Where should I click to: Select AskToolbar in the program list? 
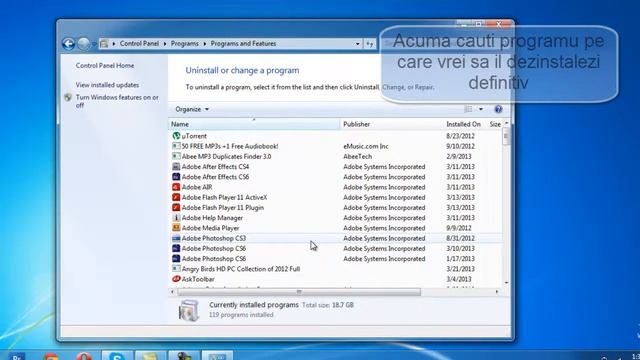point(198,279)
